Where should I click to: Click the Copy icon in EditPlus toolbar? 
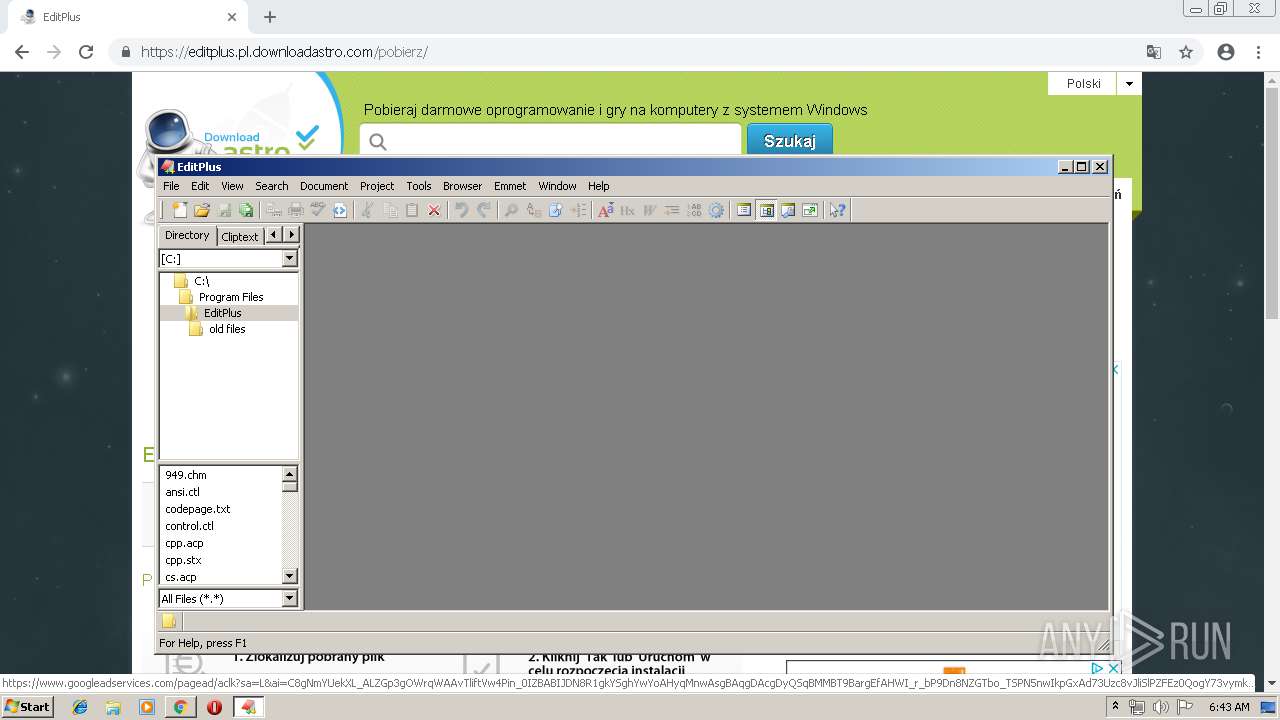[x=390, y=210]
